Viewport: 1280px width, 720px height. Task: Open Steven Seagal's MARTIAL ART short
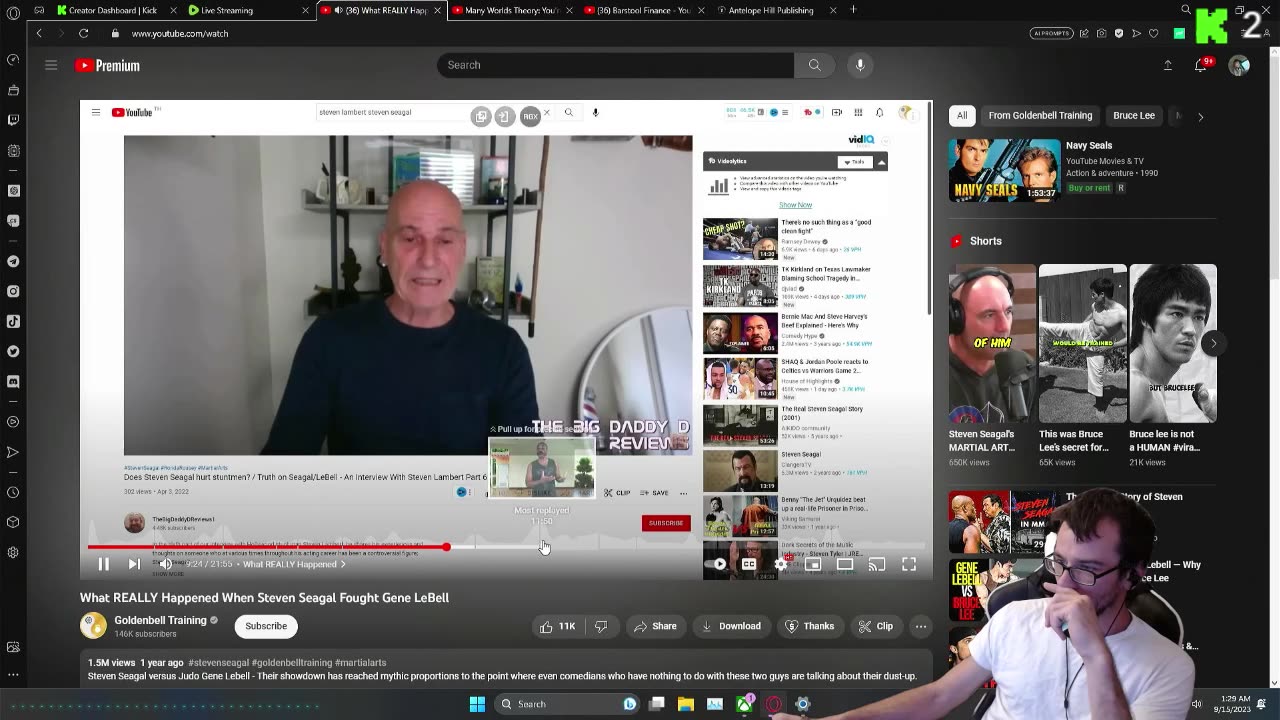[x=992, y=343]
